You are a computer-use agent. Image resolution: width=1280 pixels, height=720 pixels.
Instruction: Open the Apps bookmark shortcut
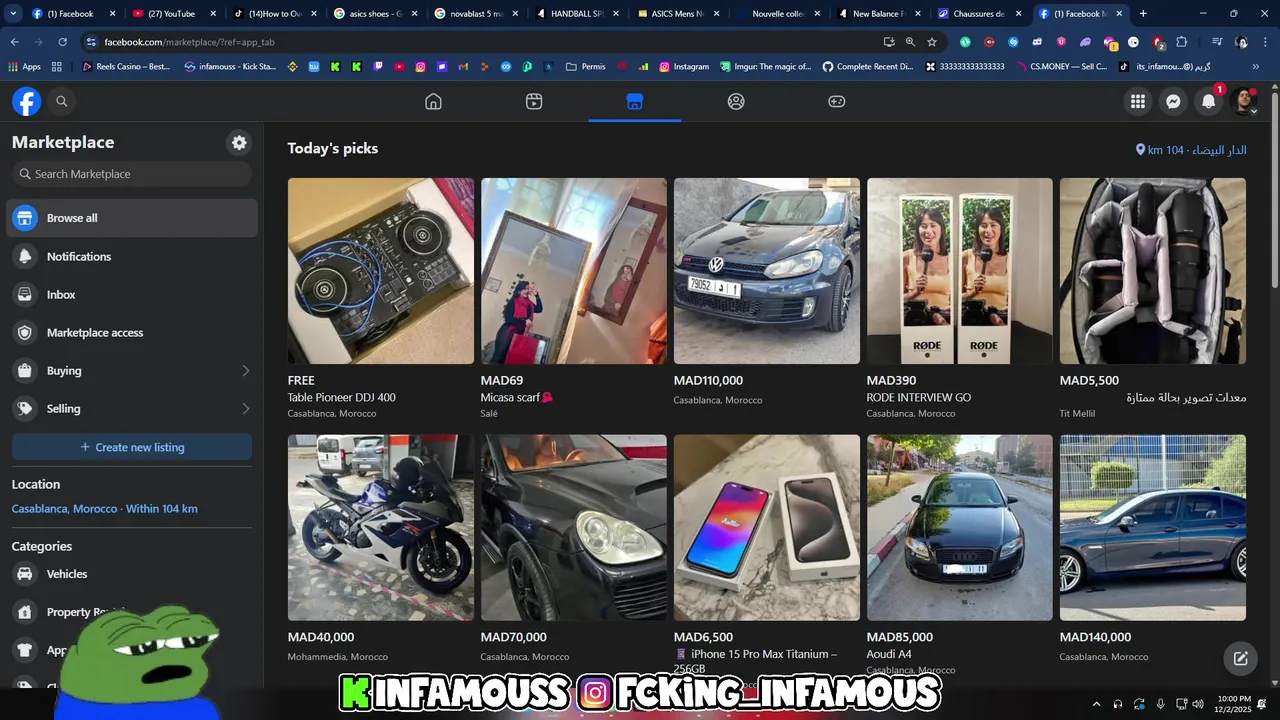(25, 67)
